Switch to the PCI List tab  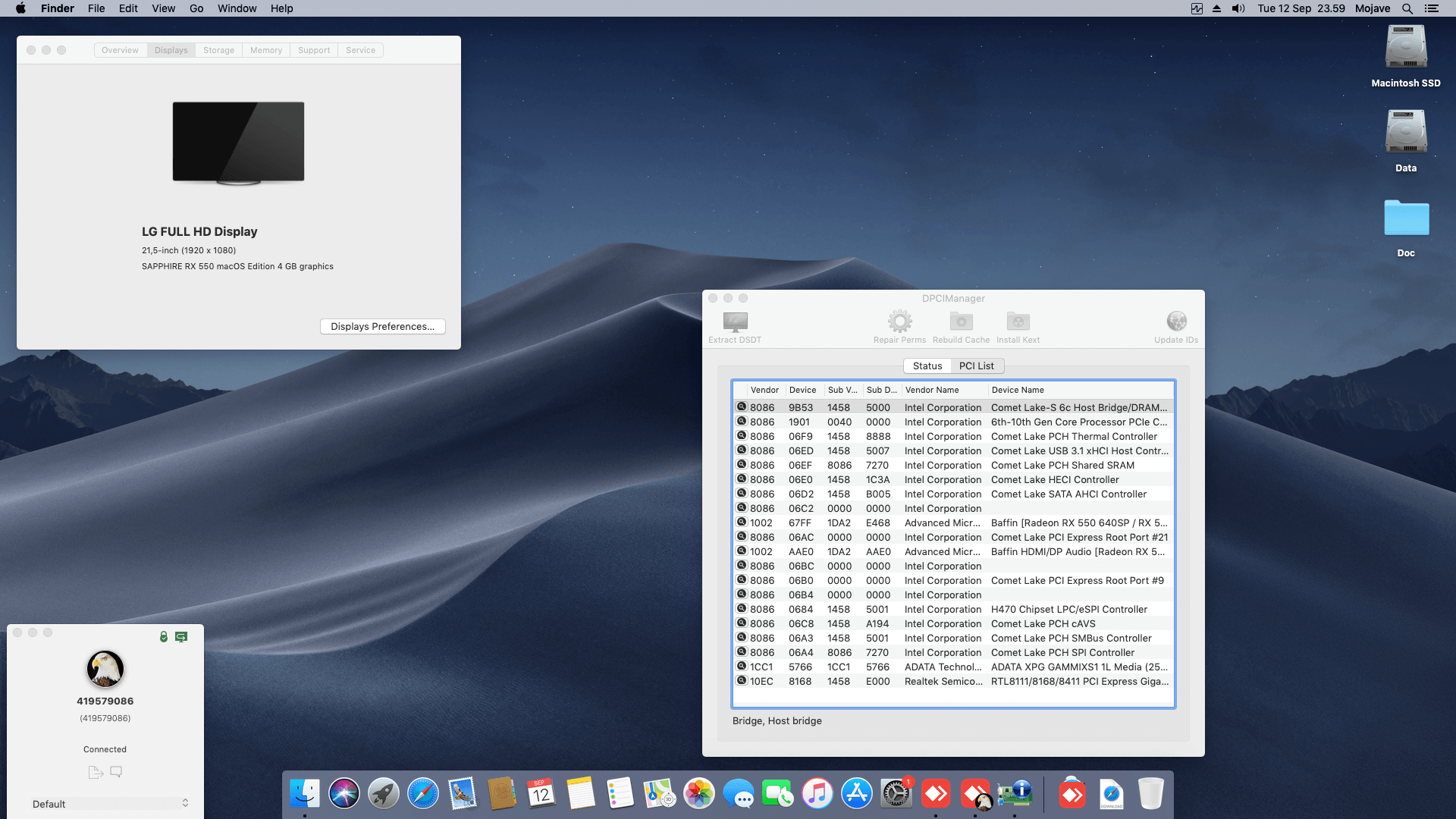pyautogui.click(x=976, y=366)
